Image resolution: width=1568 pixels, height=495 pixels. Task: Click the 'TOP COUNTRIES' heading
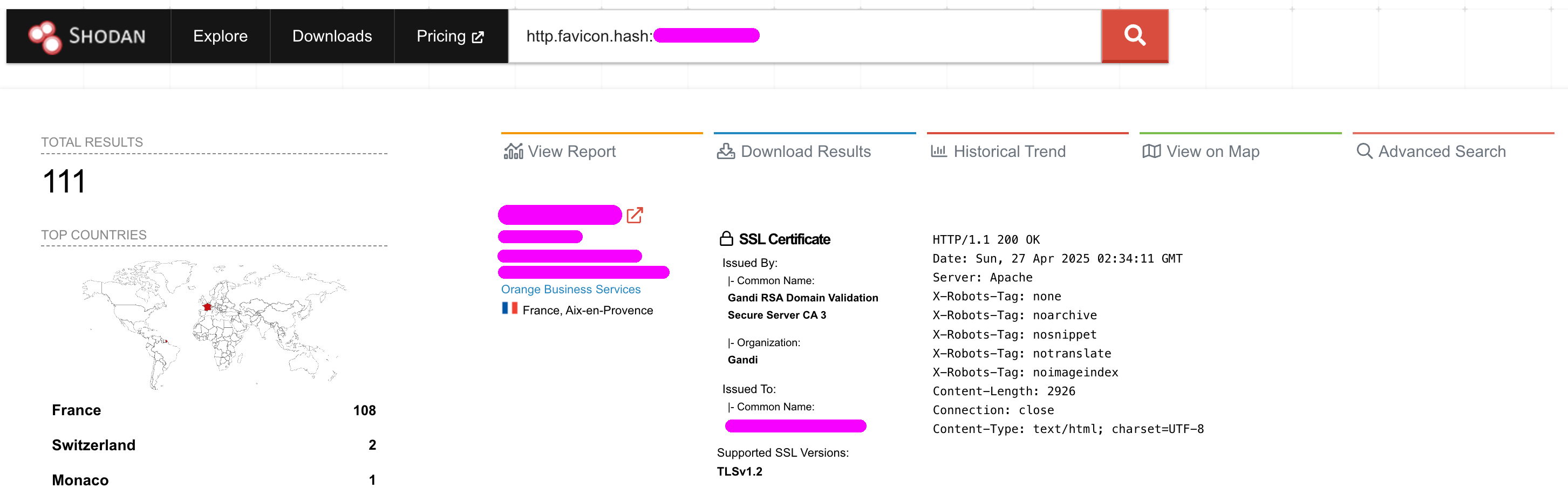pyautogui.click(x=94, y=235)
